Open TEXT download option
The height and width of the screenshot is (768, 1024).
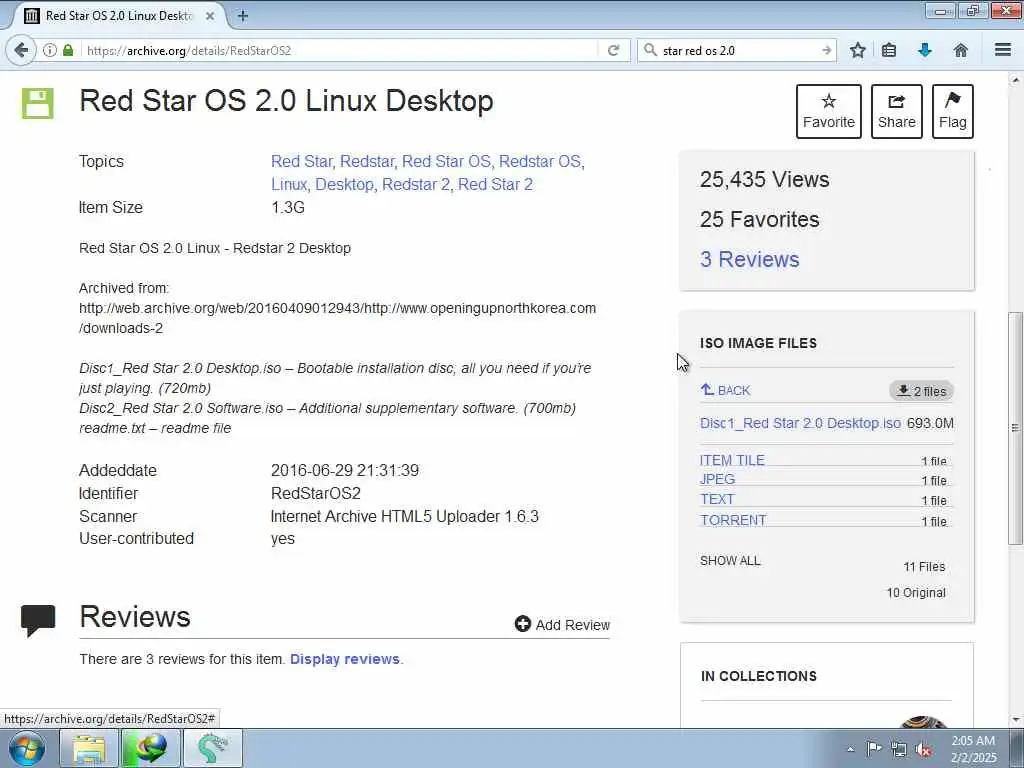click(717, 499)
